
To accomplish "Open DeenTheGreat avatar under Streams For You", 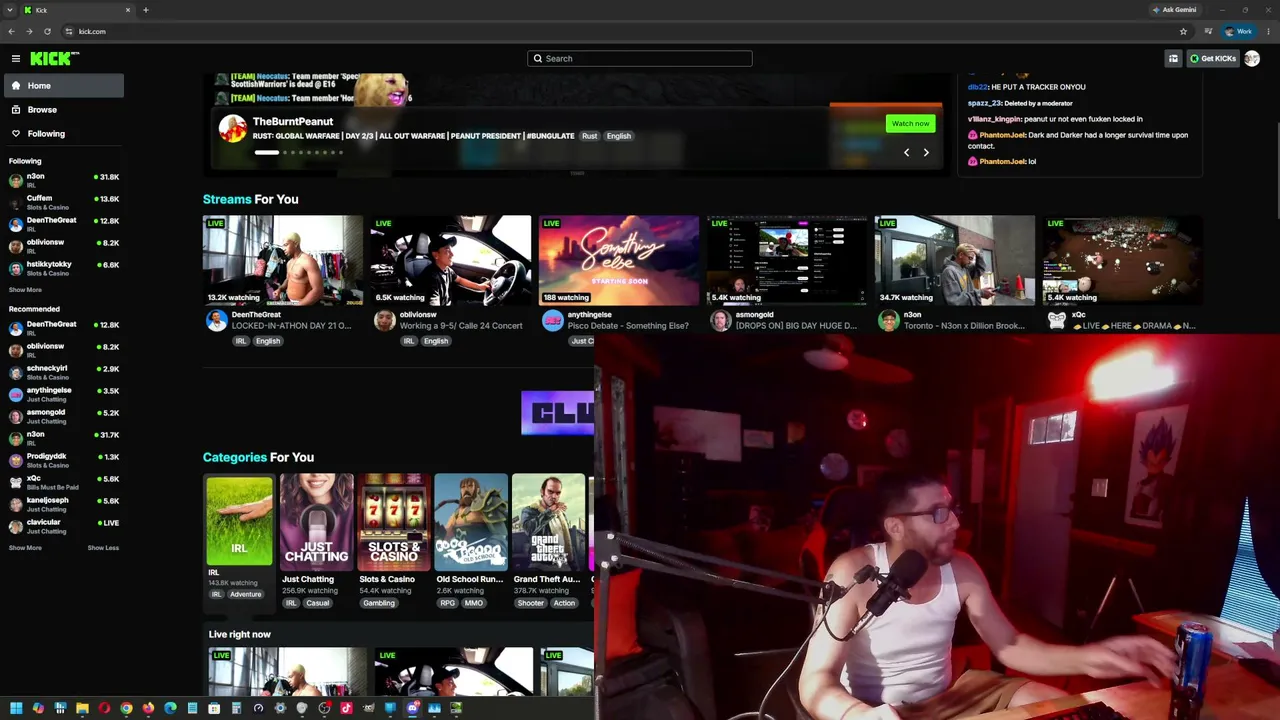I will tap(216, 320).
